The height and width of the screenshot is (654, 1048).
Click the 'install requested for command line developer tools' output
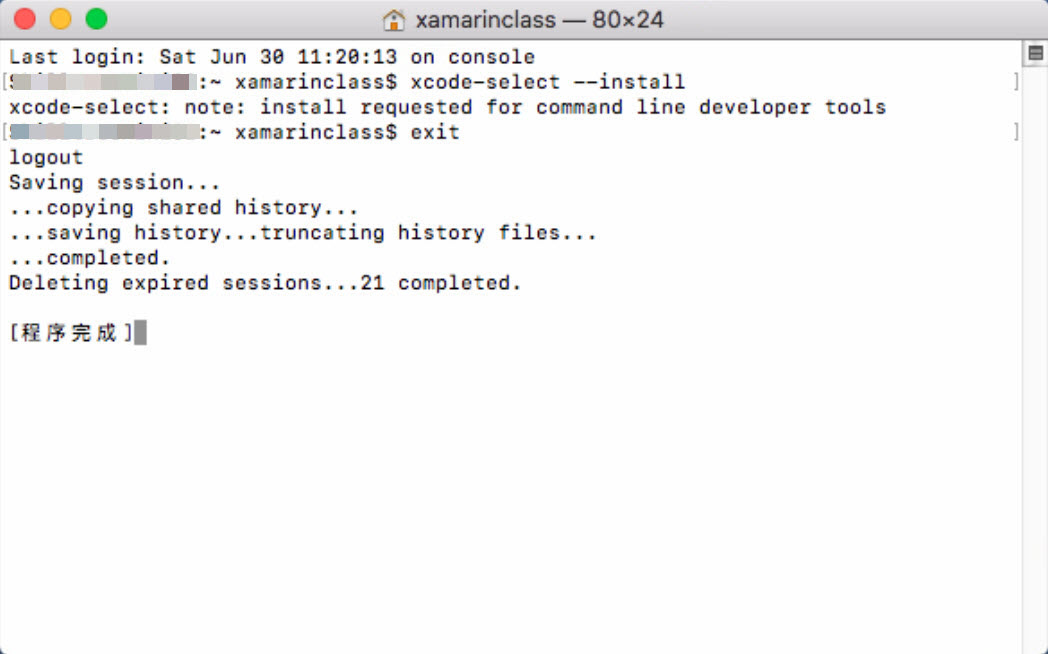coord(573,107)
